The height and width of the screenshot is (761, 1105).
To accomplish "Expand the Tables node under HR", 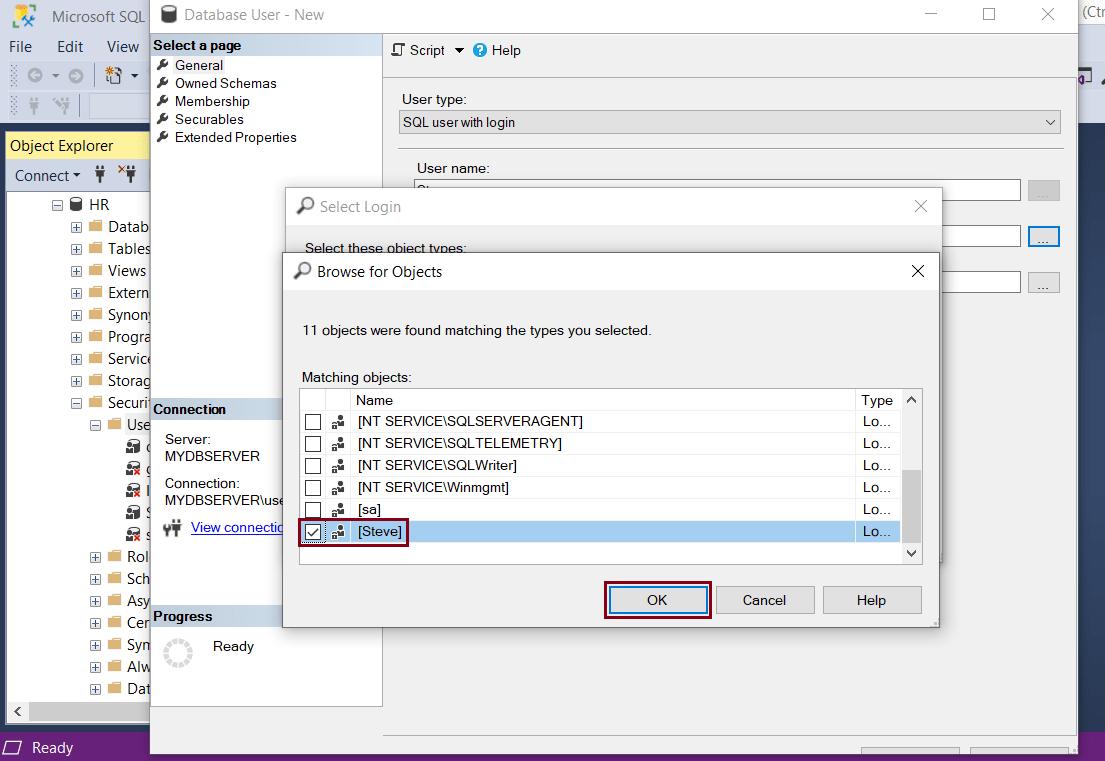I will [x=75, y=248].
